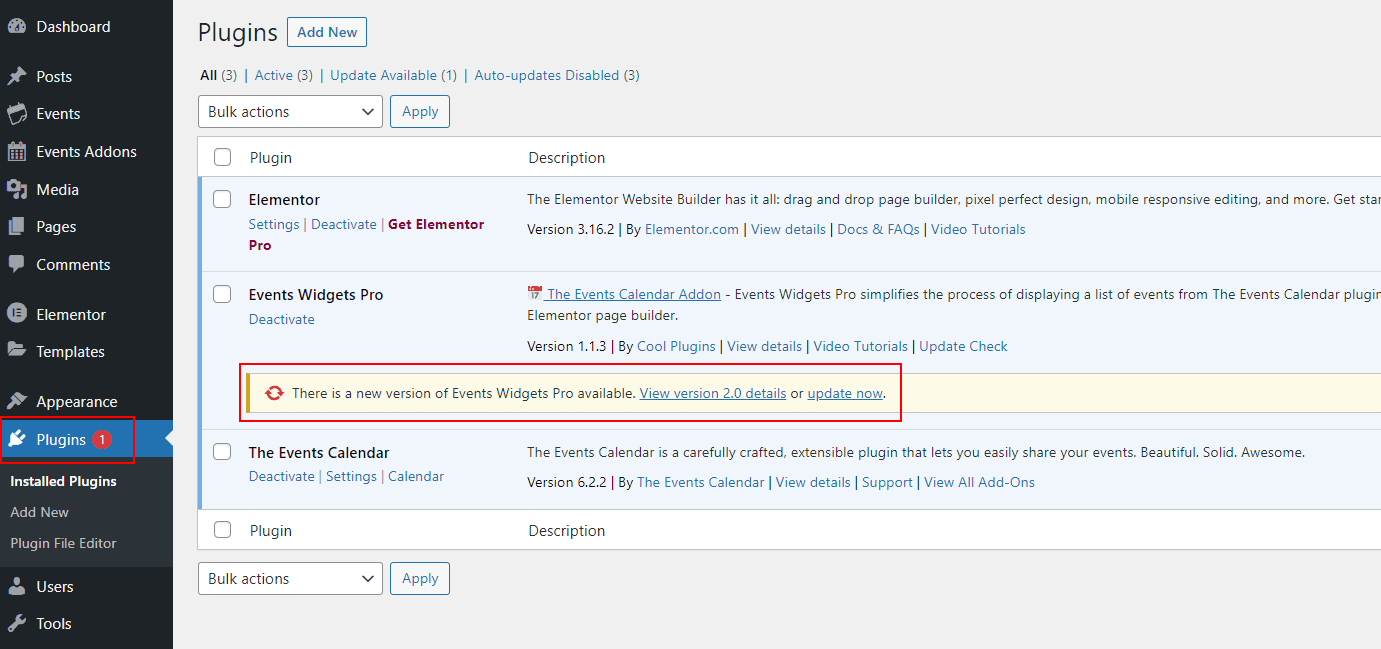Open the top Bulk actions dropdown

click(x=290, y=112)
